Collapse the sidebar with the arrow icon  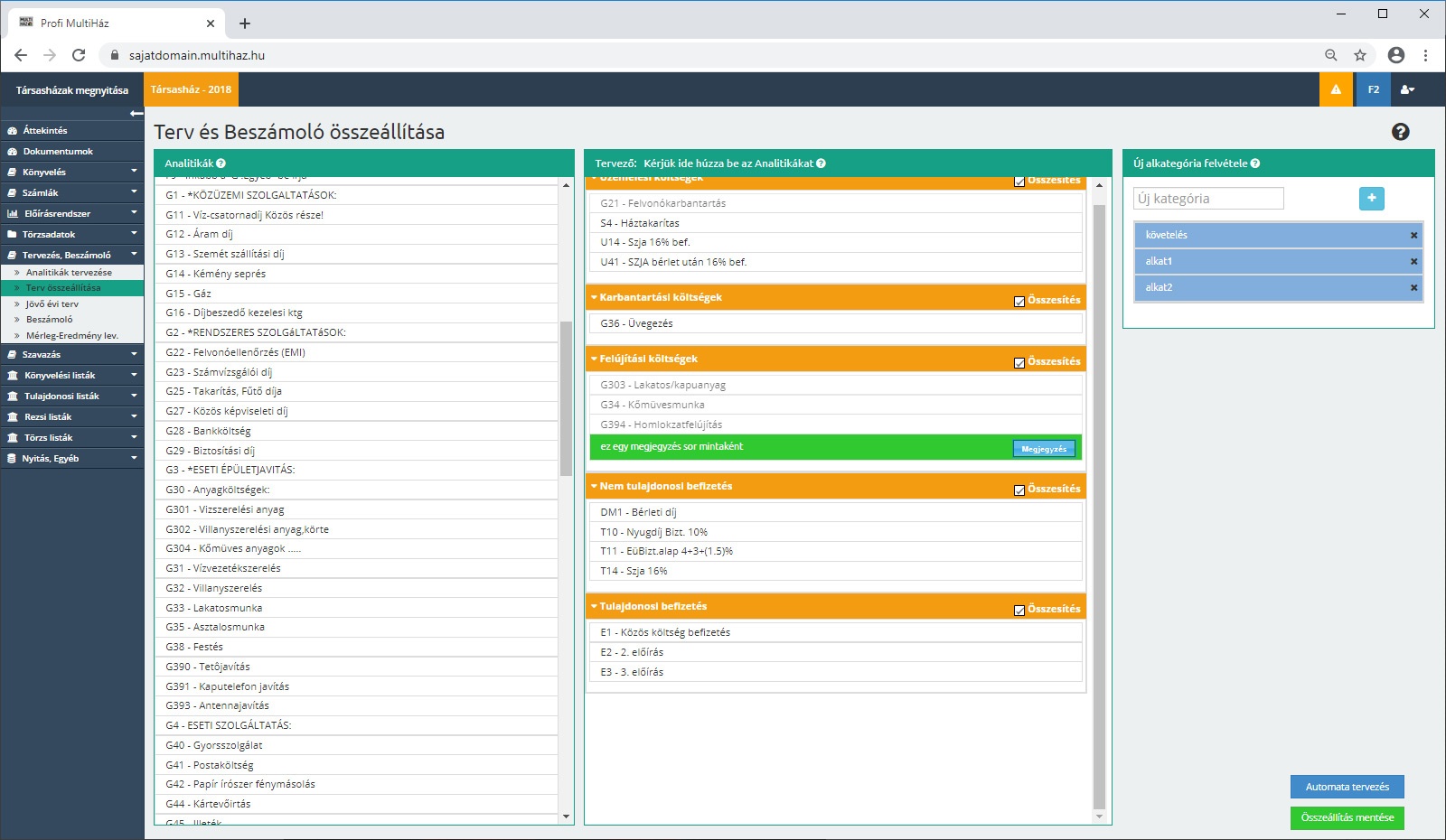[x=136, y=114]
